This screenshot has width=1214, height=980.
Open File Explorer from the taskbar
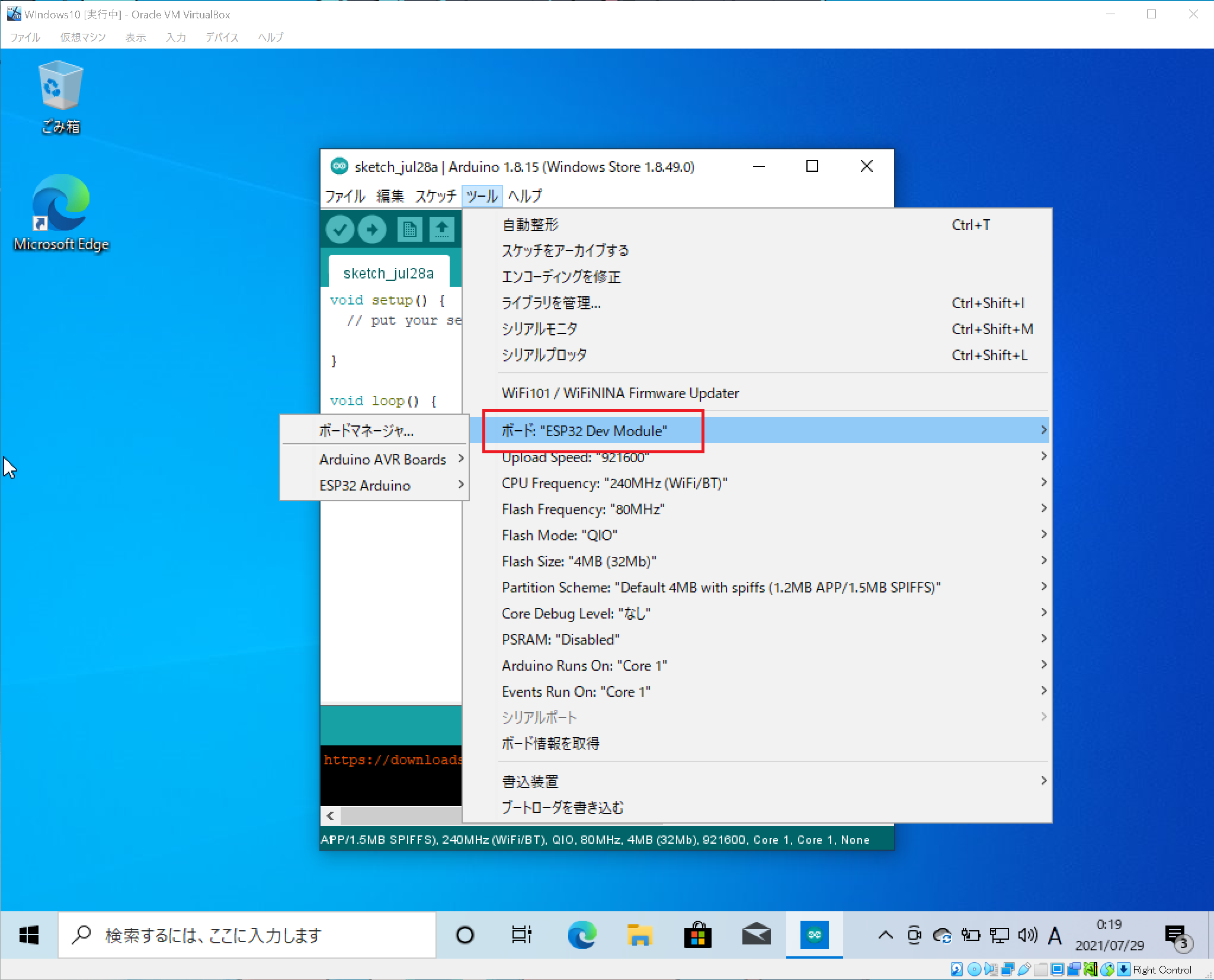point(640,936)
